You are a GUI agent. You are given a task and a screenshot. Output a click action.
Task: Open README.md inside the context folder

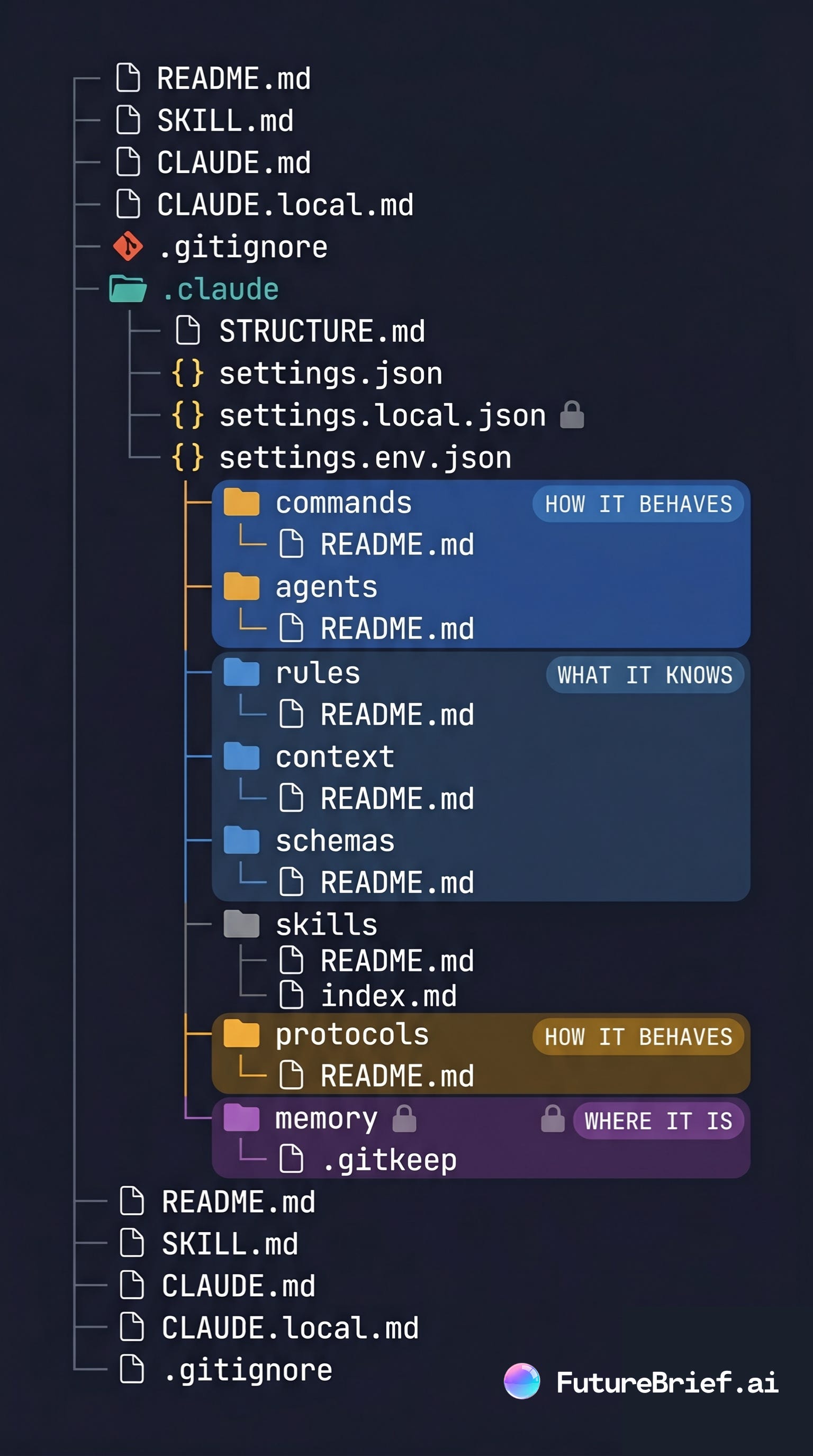[x=397, y=798]
